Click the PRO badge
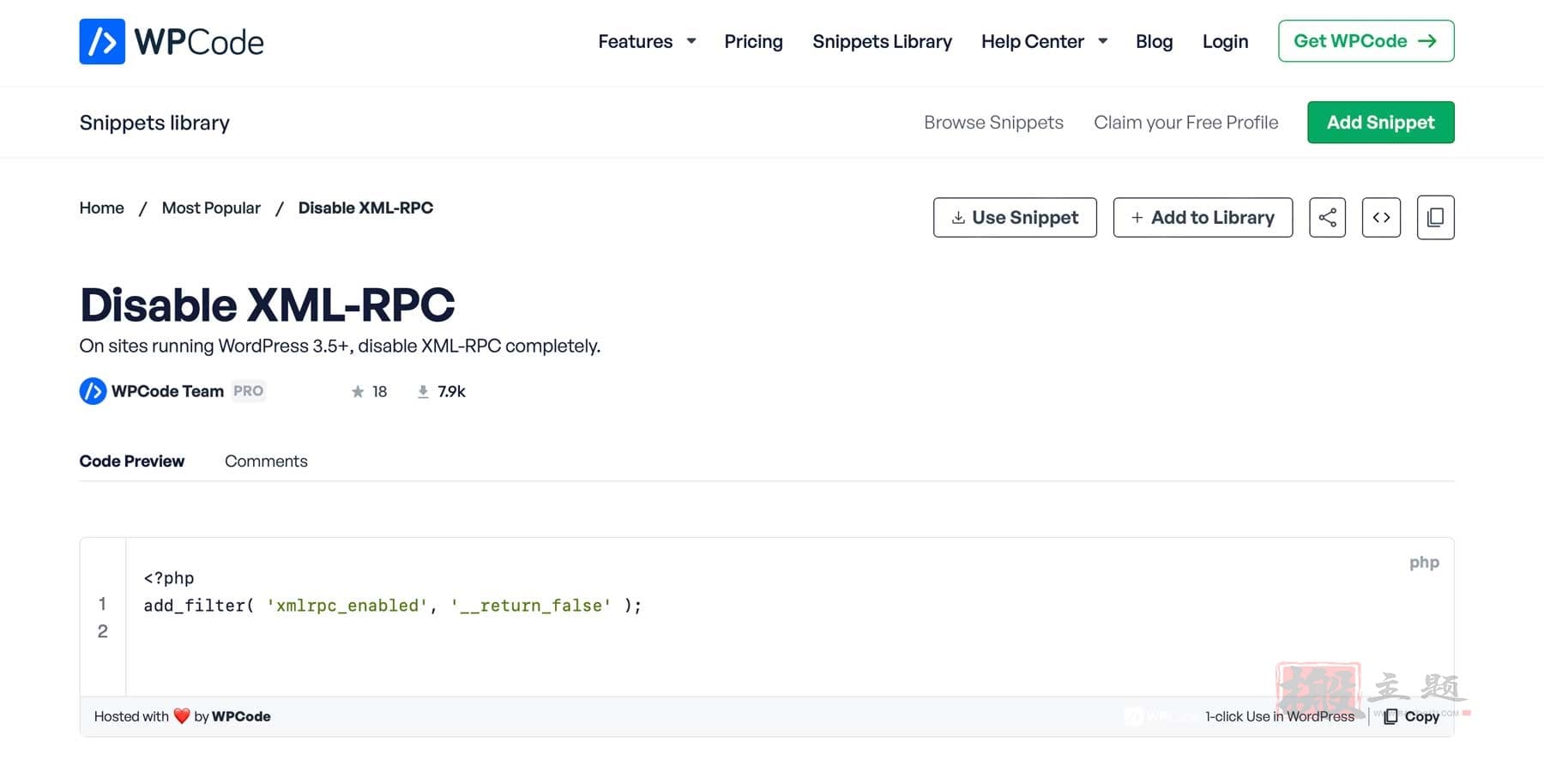Screen dimensions: 1544x784 (x=249, y=391)
